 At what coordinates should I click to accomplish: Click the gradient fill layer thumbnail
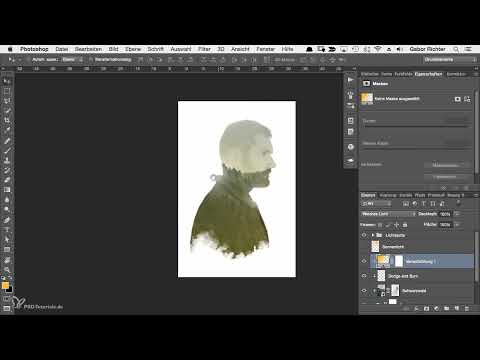pos(383,261)
